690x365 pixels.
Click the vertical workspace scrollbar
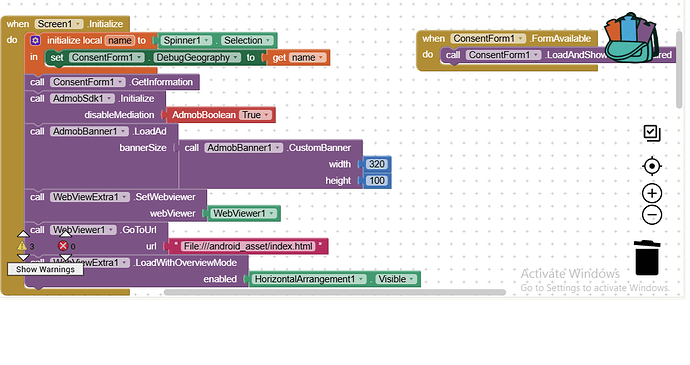tap(679, 70)
